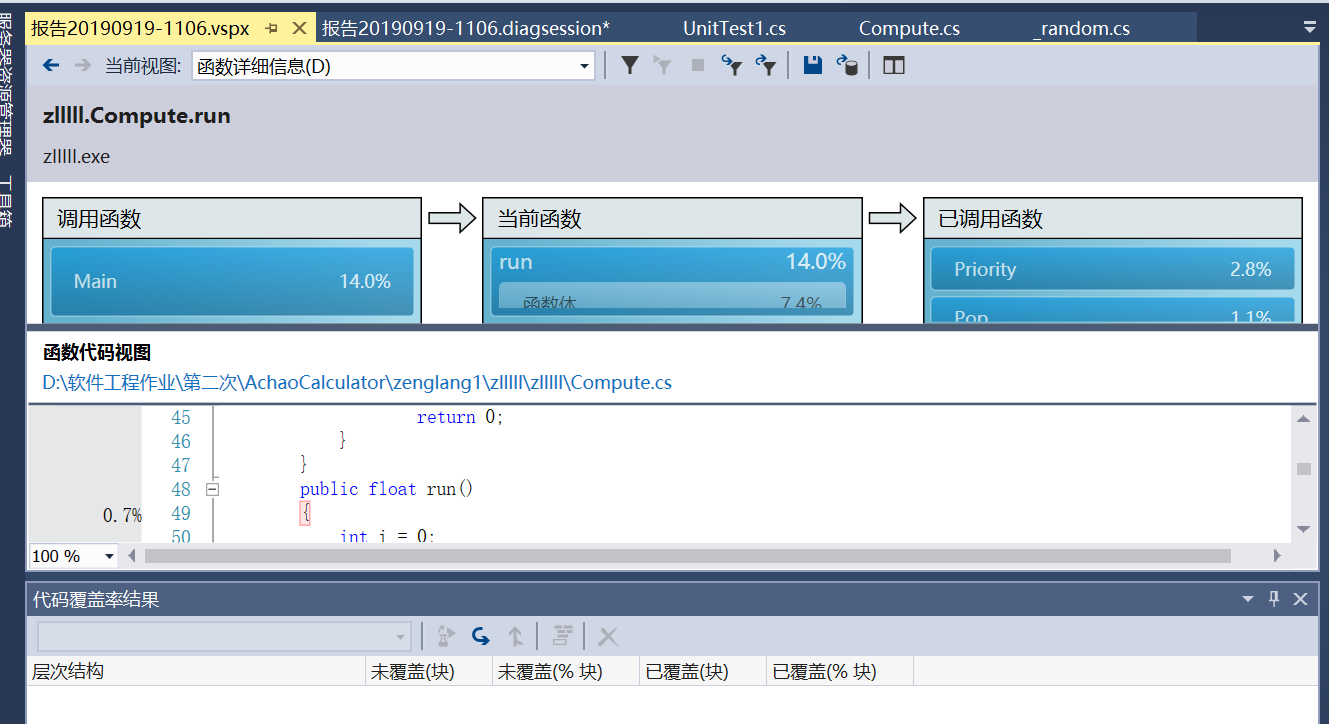Click the 0.7% value beside line 49
Image resolution: width=1329 pixels, height=724 pixels.
coord(122,516)
